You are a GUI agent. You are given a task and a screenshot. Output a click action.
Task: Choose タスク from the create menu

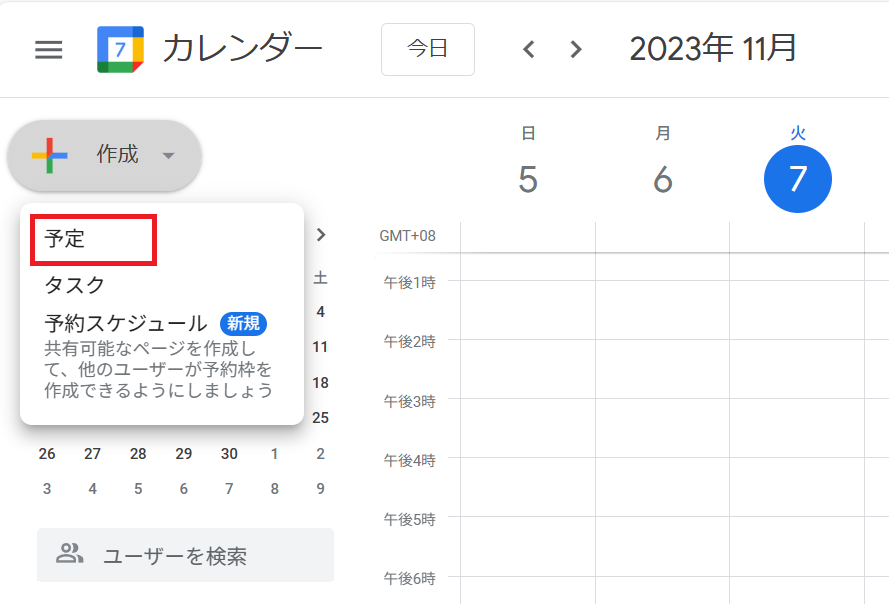75,285
